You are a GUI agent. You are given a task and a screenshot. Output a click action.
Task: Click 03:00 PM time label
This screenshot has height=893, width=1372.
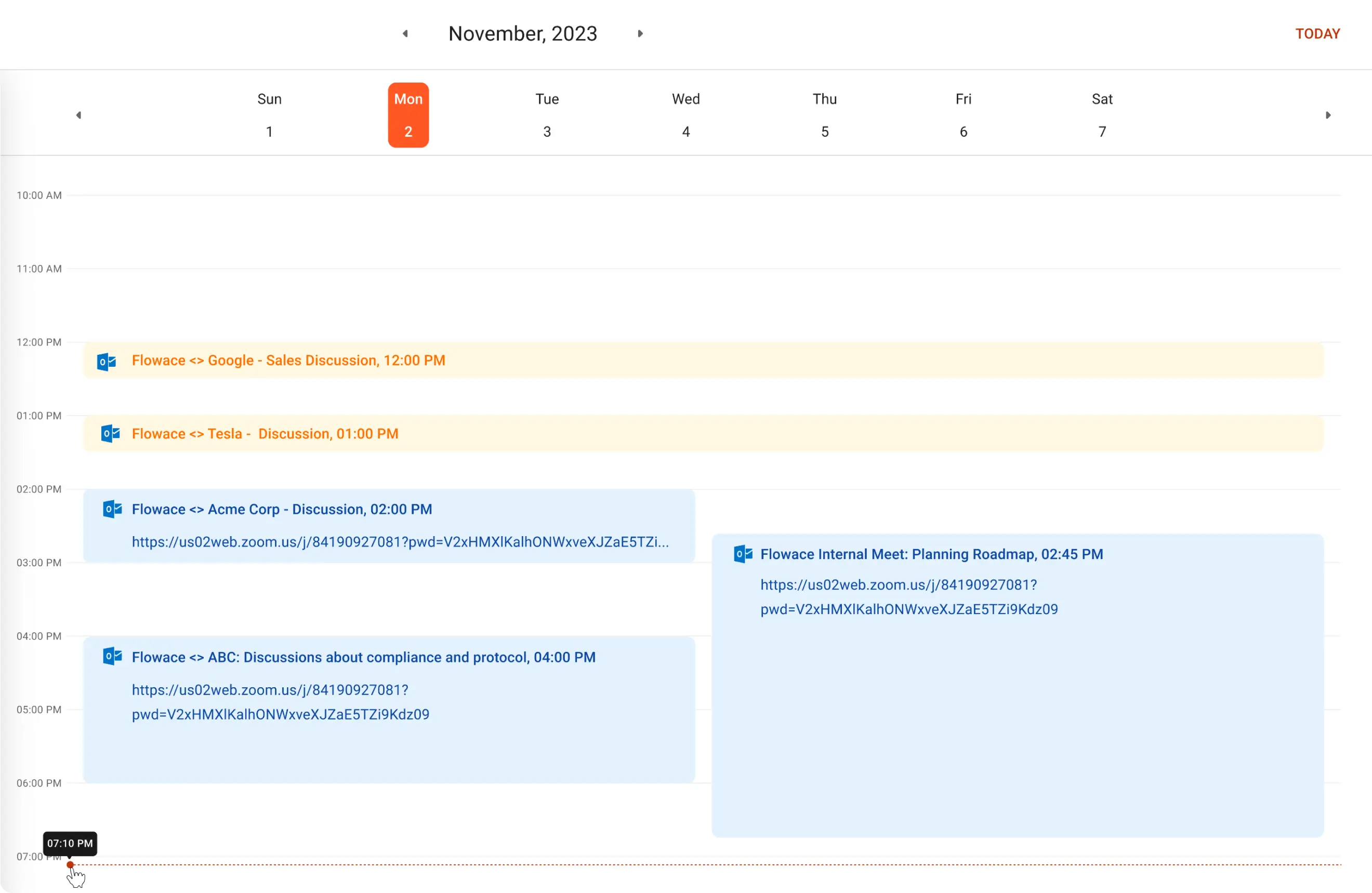(39, 562)
